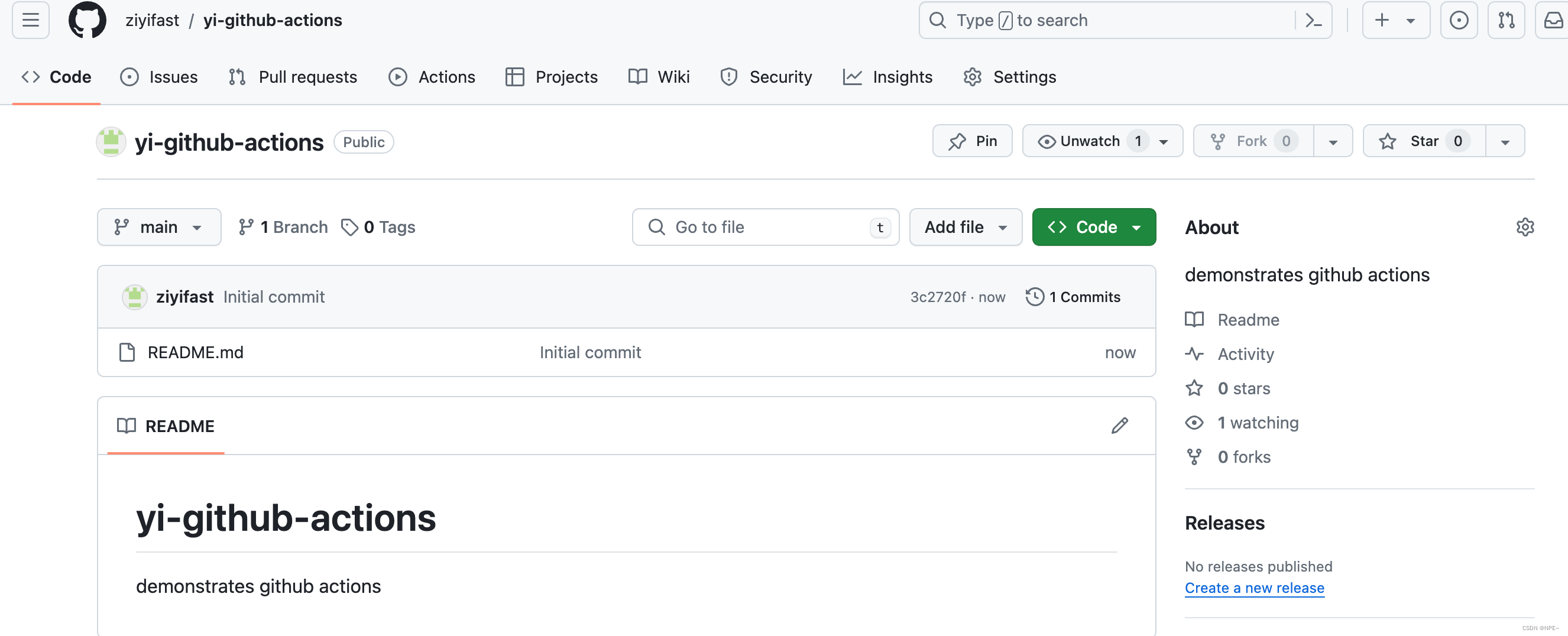This screenshot has width=1568, height=636.
Task: Open the notifications inbox icon
Action: (1553, 20)
